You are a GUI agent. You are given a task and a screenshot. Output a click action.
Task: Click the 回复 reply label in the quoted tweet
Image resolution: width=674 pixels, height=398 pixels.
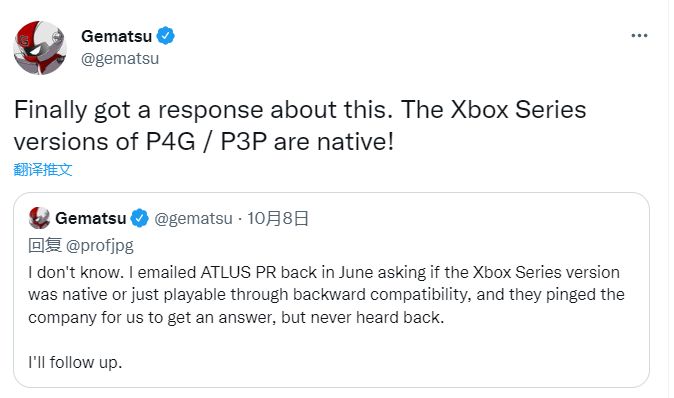[45, 245]
